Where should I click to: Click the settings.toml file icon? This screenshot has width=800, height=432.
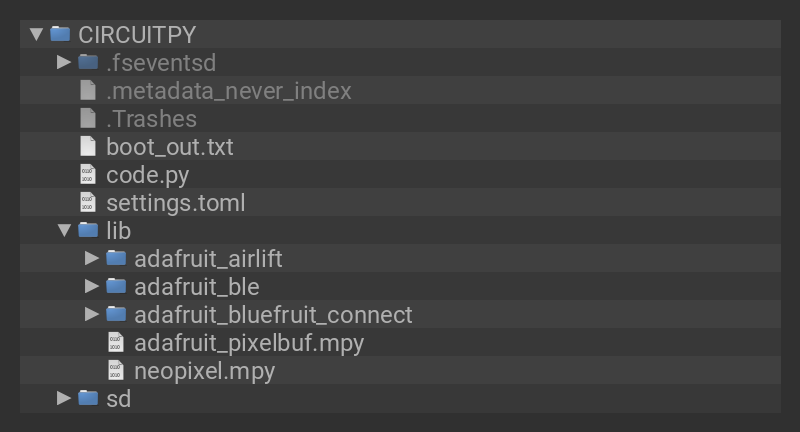(x=88, y=202)
